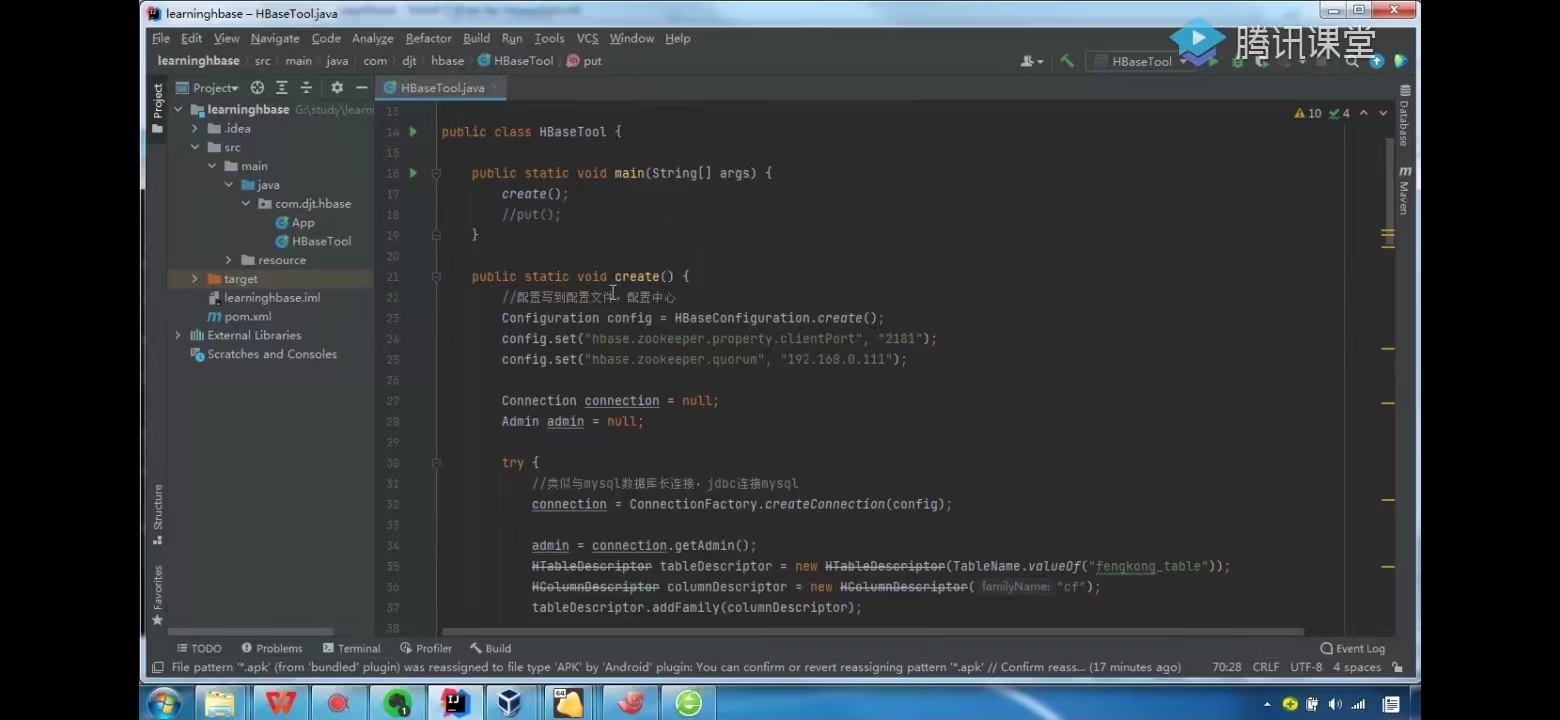Expand the resource folder
The image size is (1560, 720).
pos(229,260)
